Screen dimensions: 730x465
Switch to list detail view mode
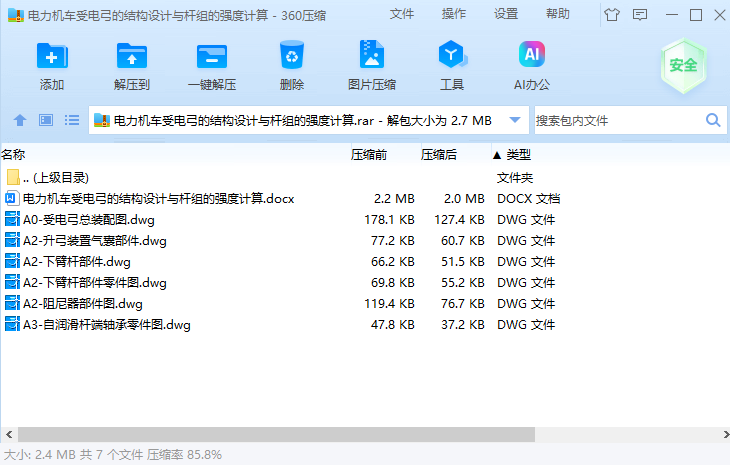72,121
